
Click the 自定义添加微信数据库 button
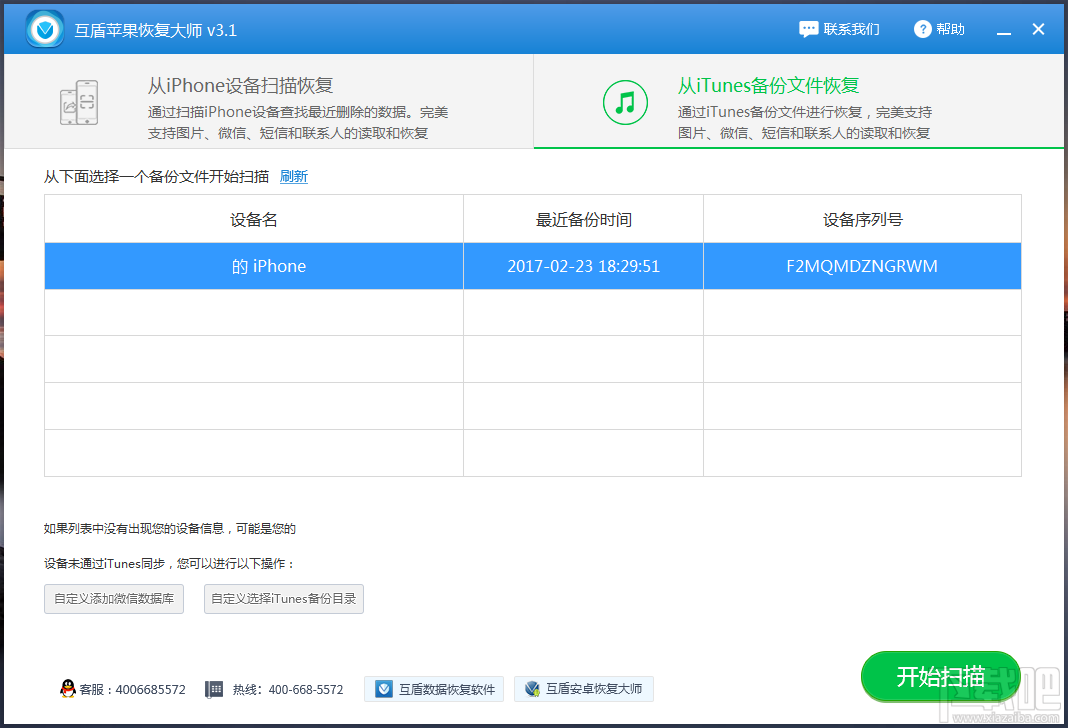[113, 599]
